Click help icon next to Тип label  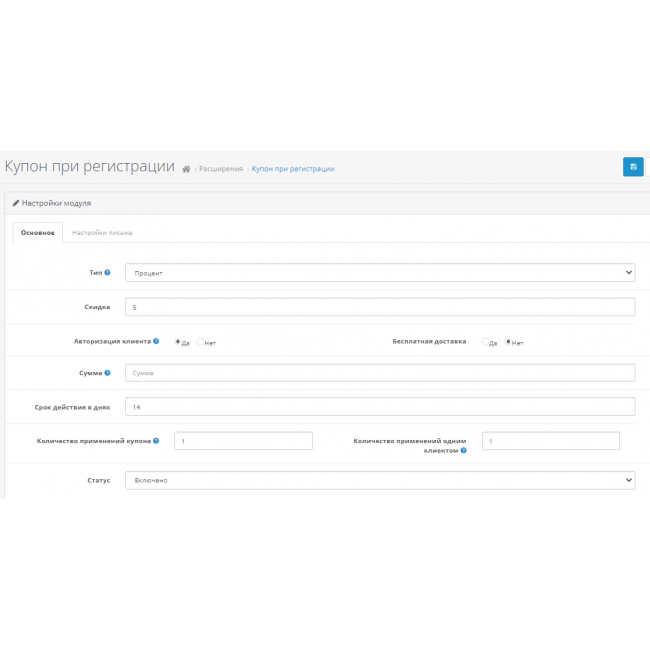point(107,272)
